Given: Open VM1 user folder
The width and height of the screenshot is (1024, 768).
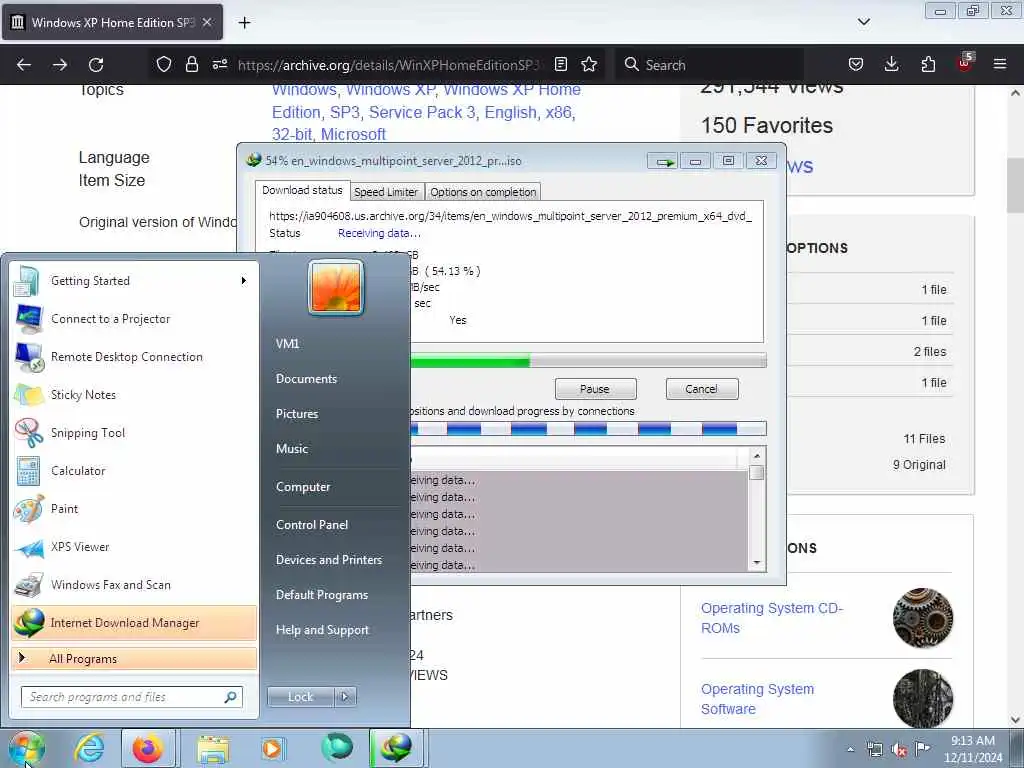Looking at the screenshot, I should coord(287,344).
